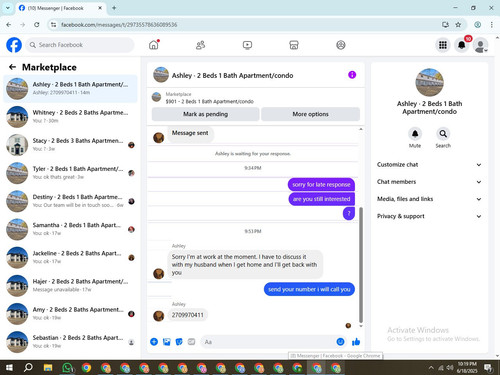Click the 'send your number i will call you' bubble
This screenshot has width=500, height=375.
tap(309, 289)
